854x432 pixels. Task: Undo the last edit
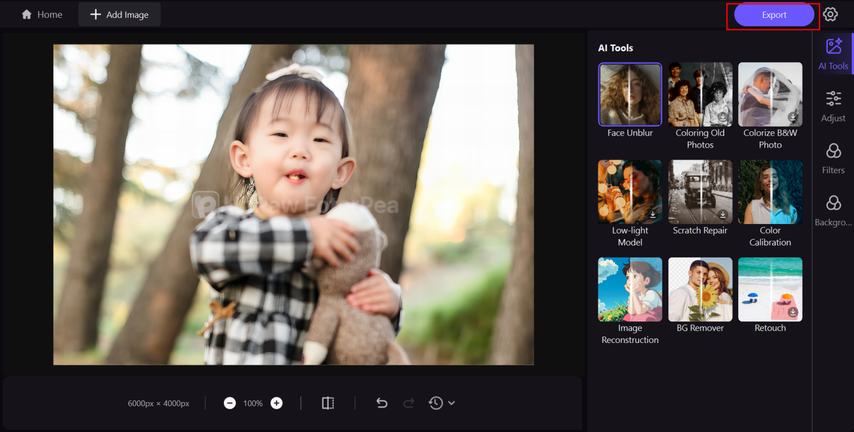click(x=381, y=403)
